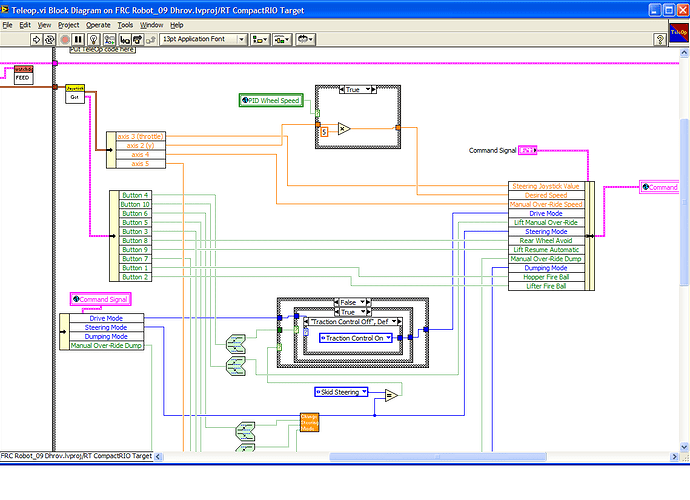Image resolution: width=690 pixels, height=500 pixels.
Task: Select the multiply function node
Action: click(344, 129)
